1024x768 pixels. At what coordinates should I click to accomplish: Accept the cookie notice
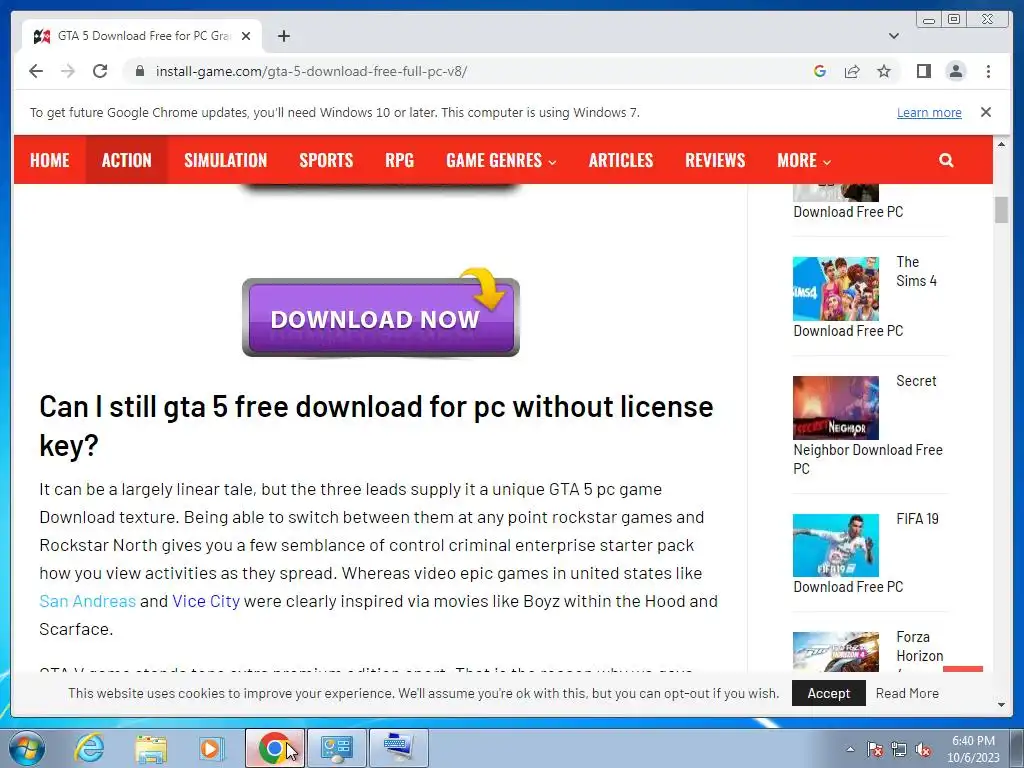coord(829,693)
